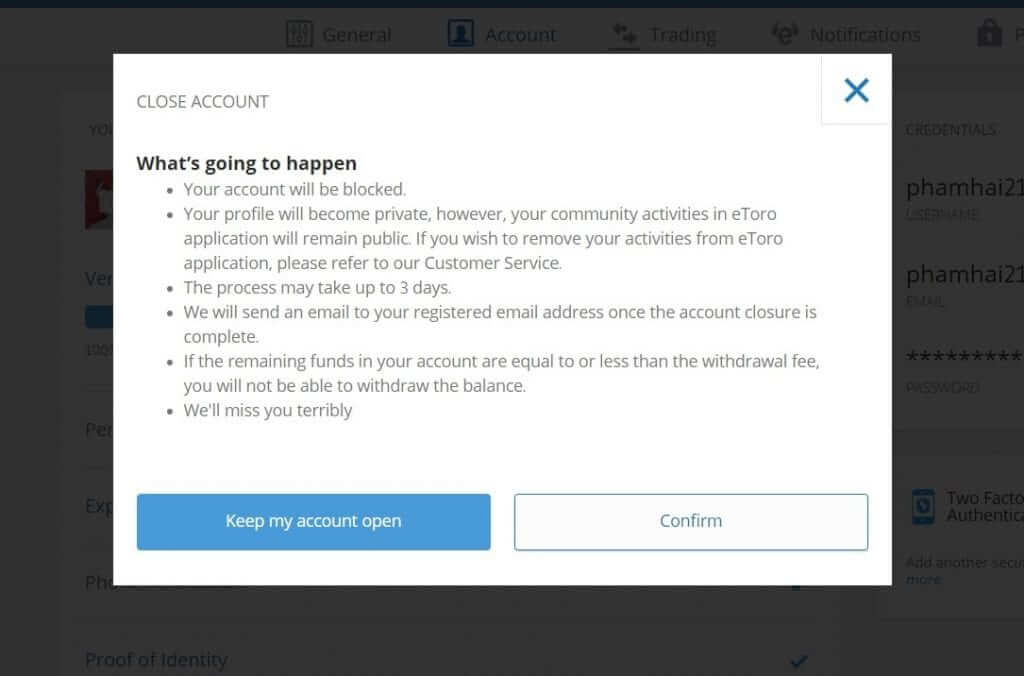Select the Account tab icon

(x=460, y=33)
